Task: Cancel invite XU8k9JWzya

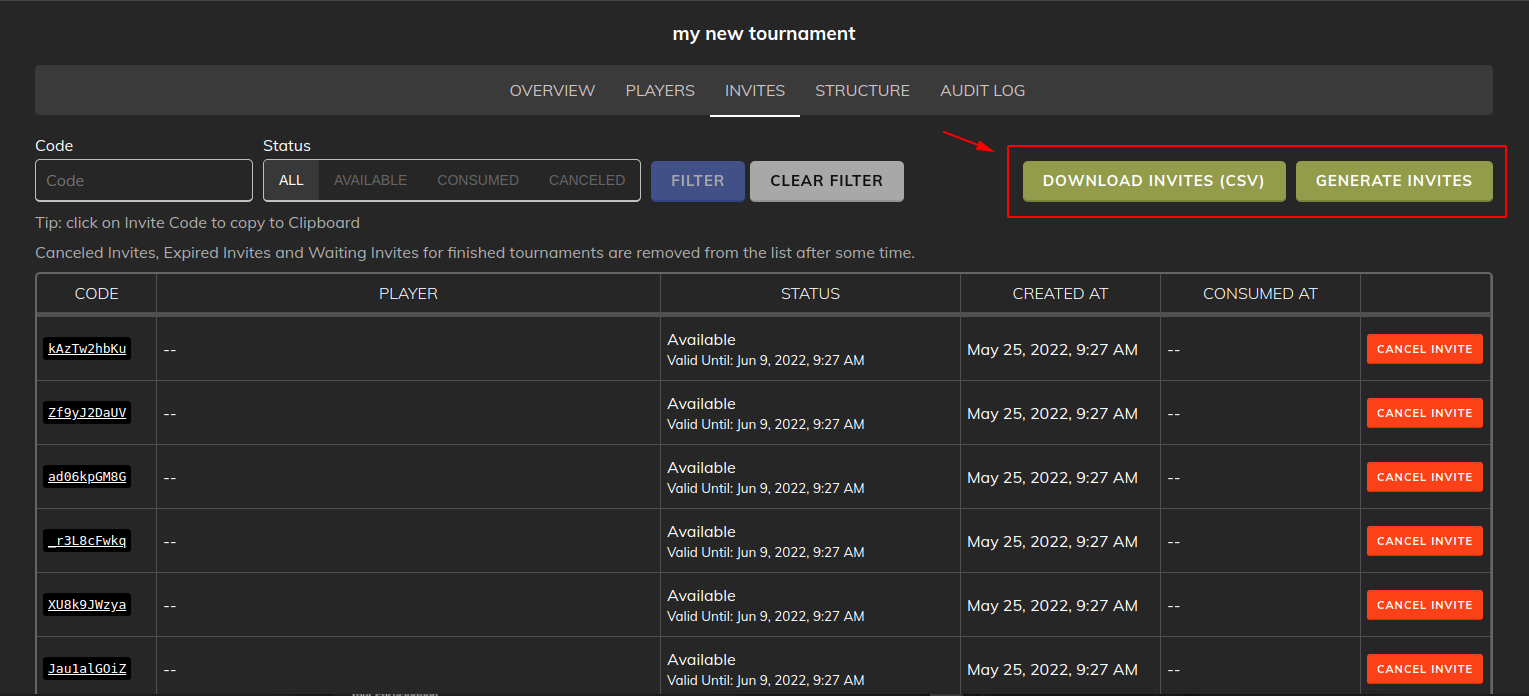Action: 1425,605
